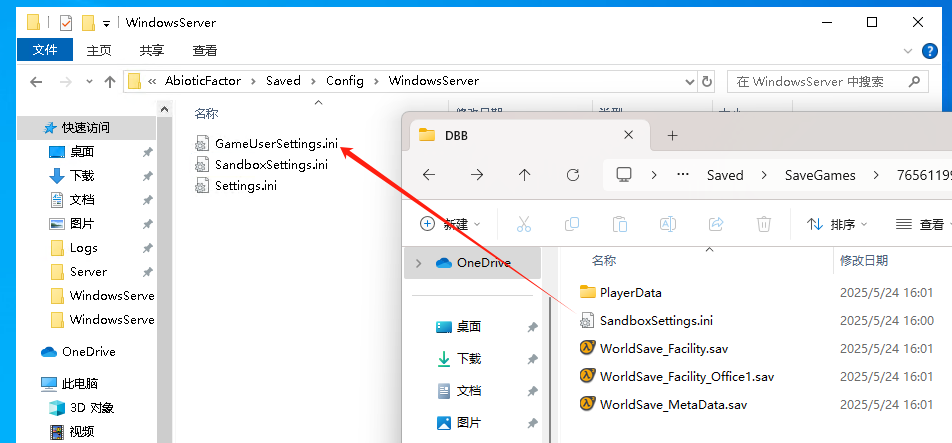The width and height of the screenshot is (952, 443).
Task: Open Server folder in quick access
Action: click(89, 272)
